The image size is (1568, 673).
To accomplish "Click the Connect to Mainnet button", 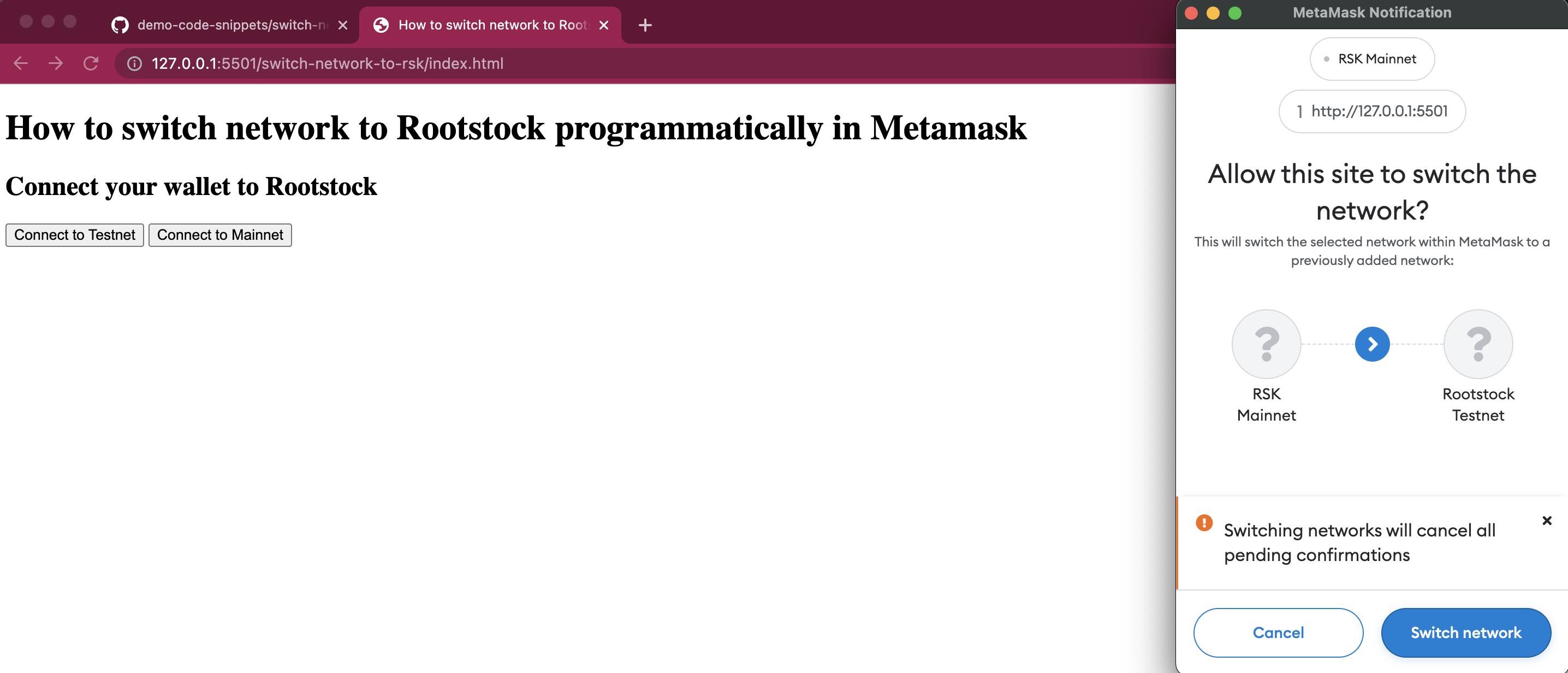I will pyautogui.click(x=220, y=234).
